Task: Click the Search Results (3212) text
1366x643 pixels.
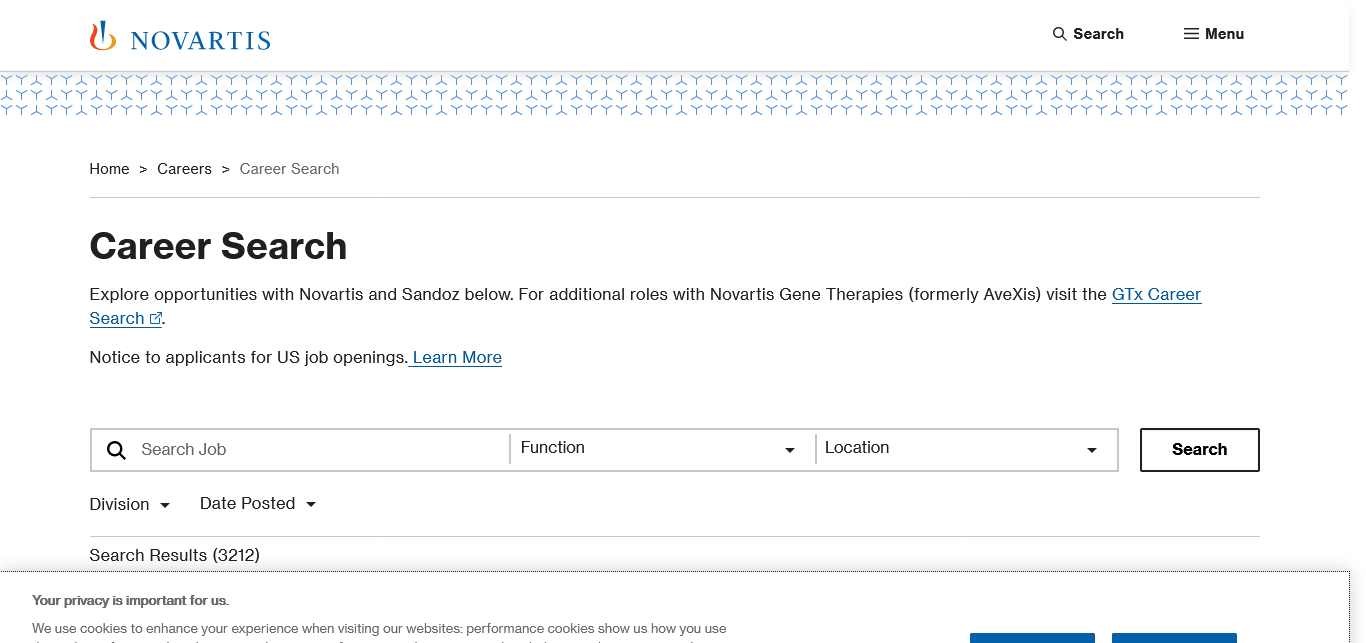Action: [x=174, y=555]
